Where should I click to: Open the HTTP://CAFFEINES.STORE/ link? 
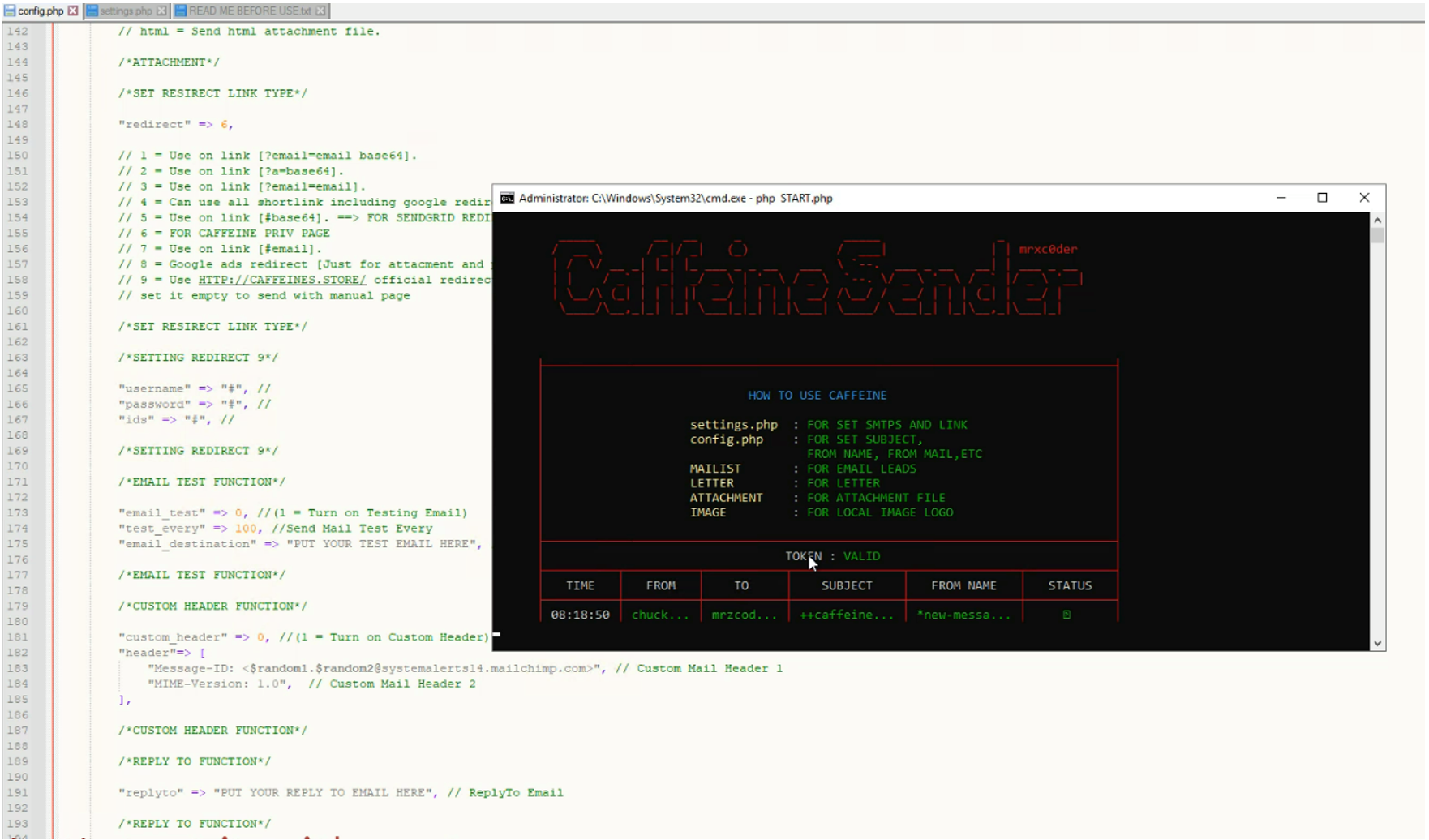(x=281, y=280)
